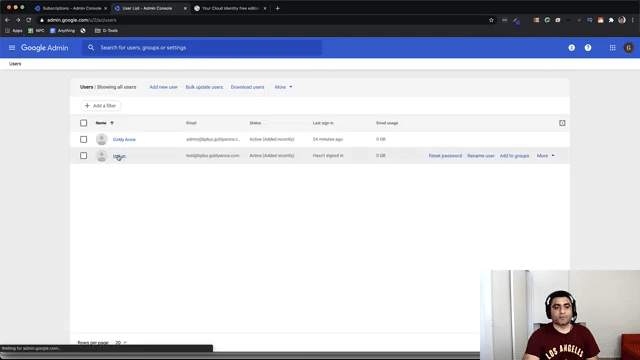Click the browser back arrow
Screen dimensions: 640x360
pyautogui.click(x=7, y=20)
